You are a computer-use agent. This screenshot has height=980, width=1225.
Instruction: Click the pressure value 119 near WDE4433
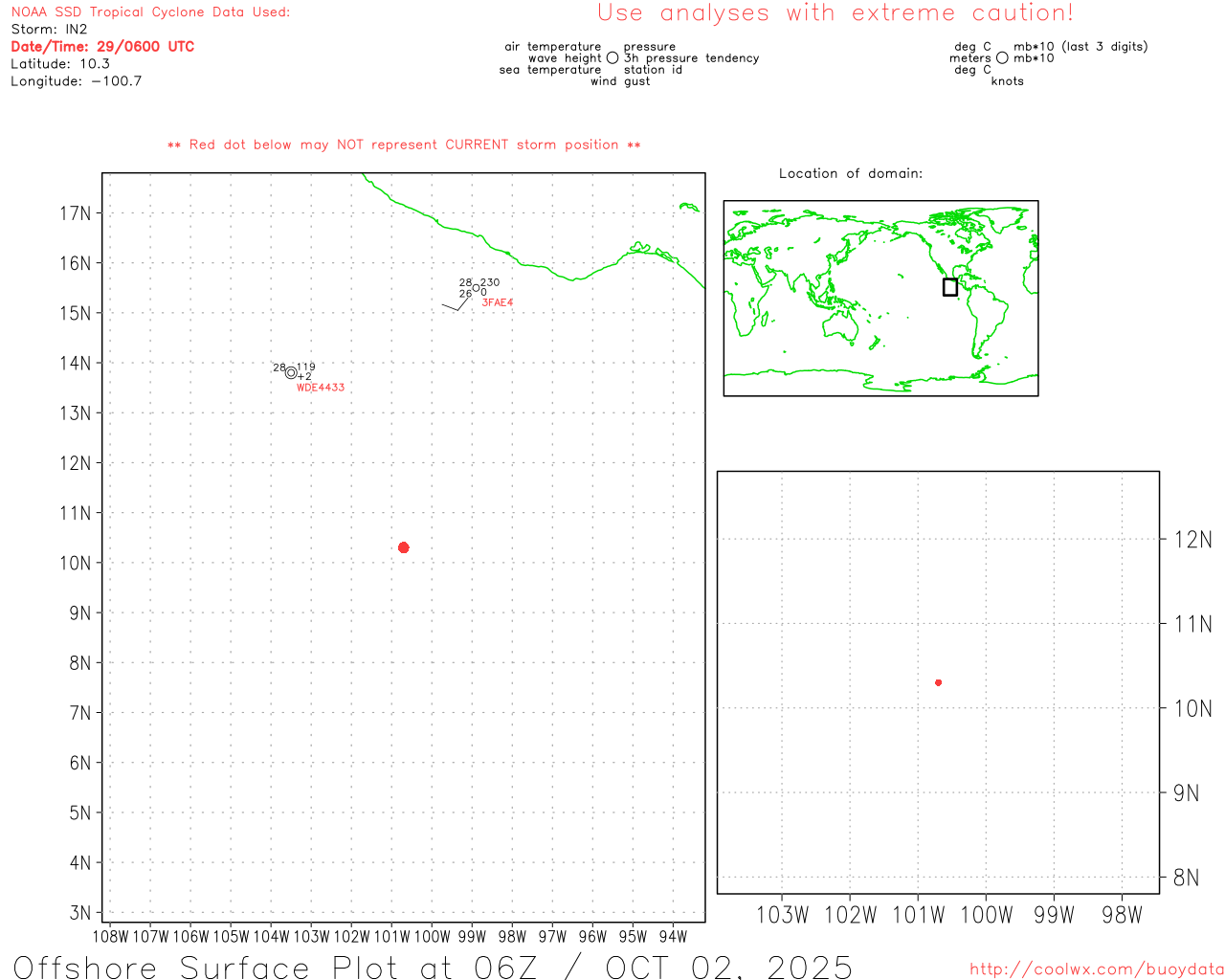click(x=305, y=367)
